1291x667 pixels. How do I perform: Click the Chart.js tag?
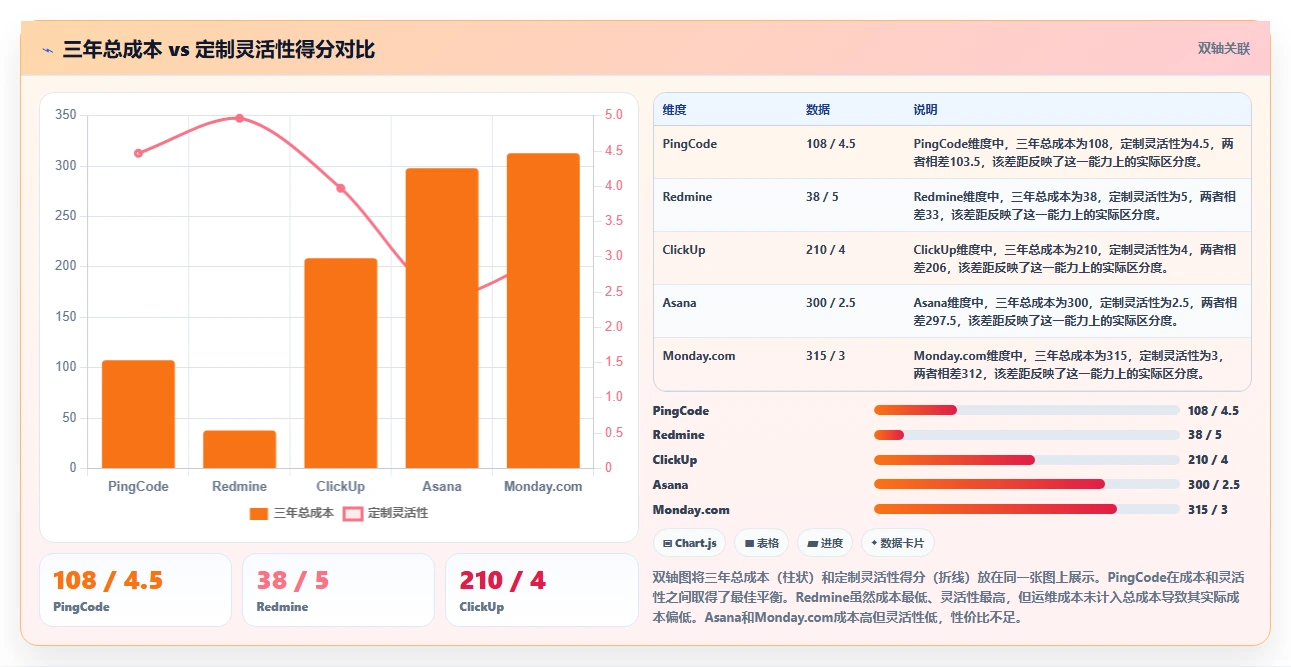point(689,543)
